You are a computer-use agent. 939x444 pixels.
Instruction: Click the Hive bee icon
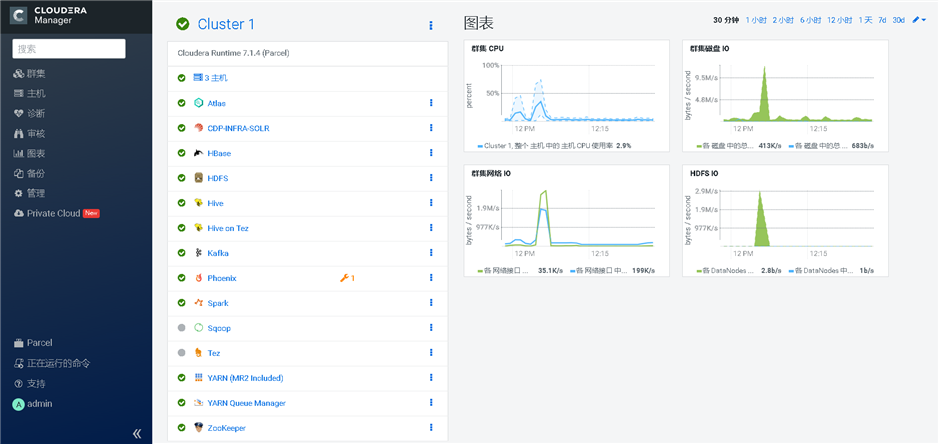(199, 203)
